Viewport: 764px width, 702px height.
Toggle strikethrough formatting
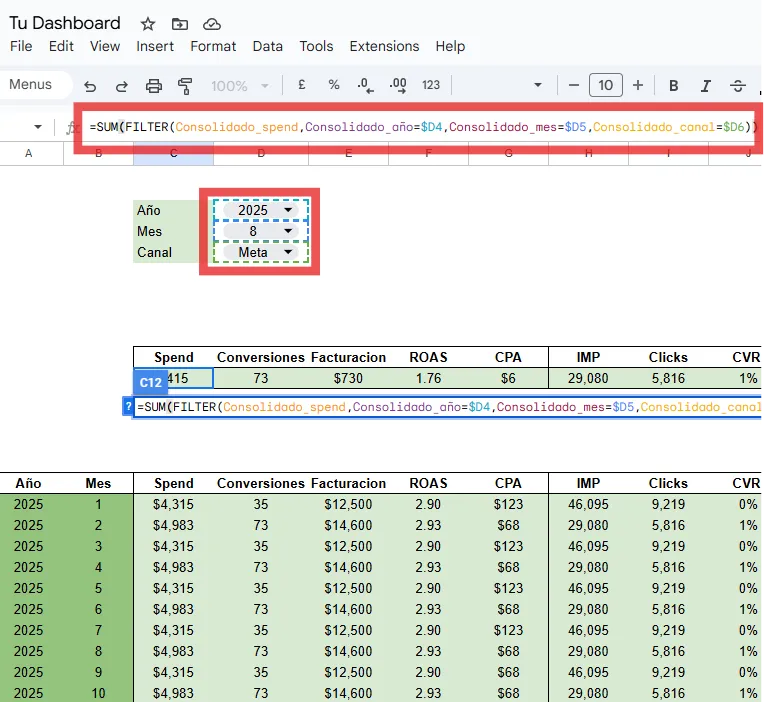738,86
